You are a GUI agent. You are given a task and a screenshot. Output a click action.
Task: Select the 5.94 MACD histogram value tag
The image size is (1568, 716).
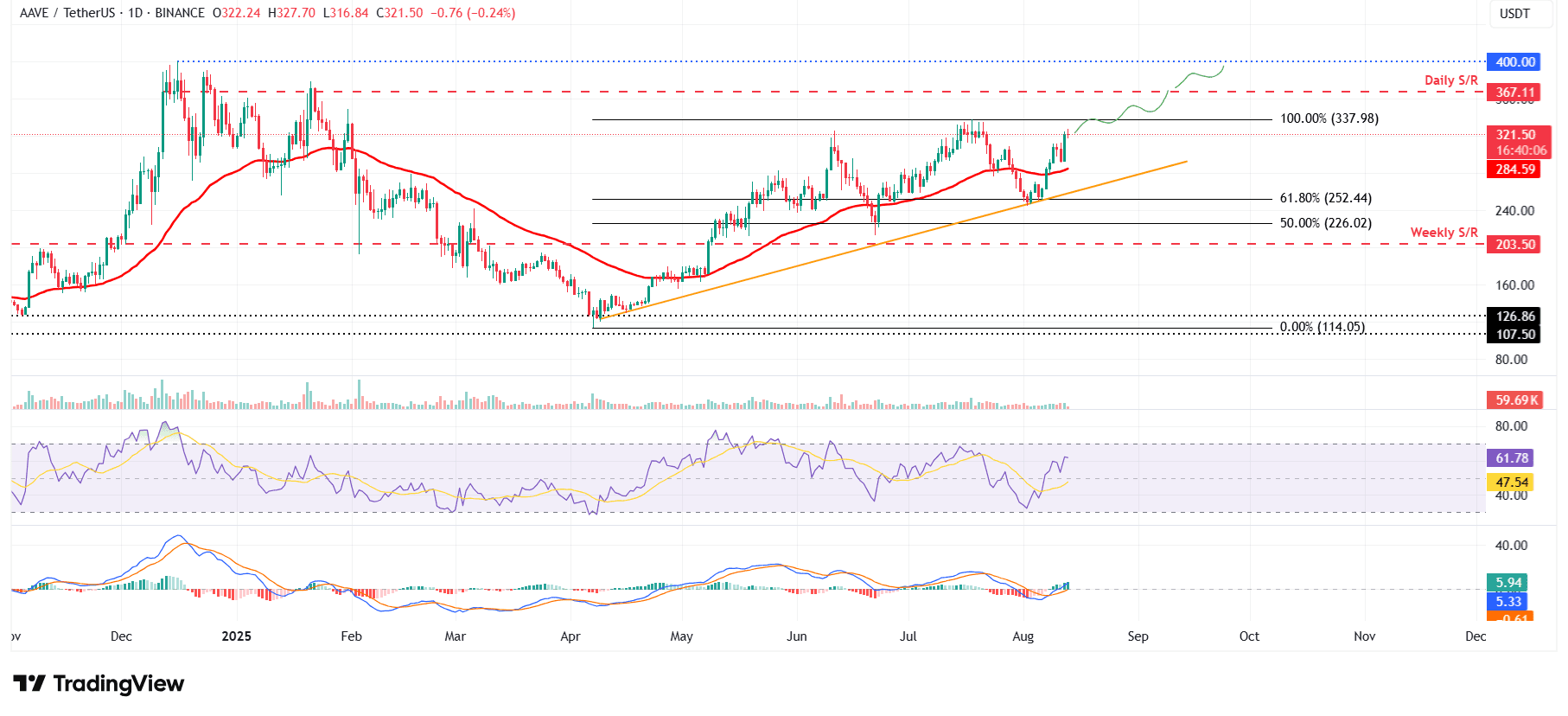pyautogui.click(x=1508, y=583)
